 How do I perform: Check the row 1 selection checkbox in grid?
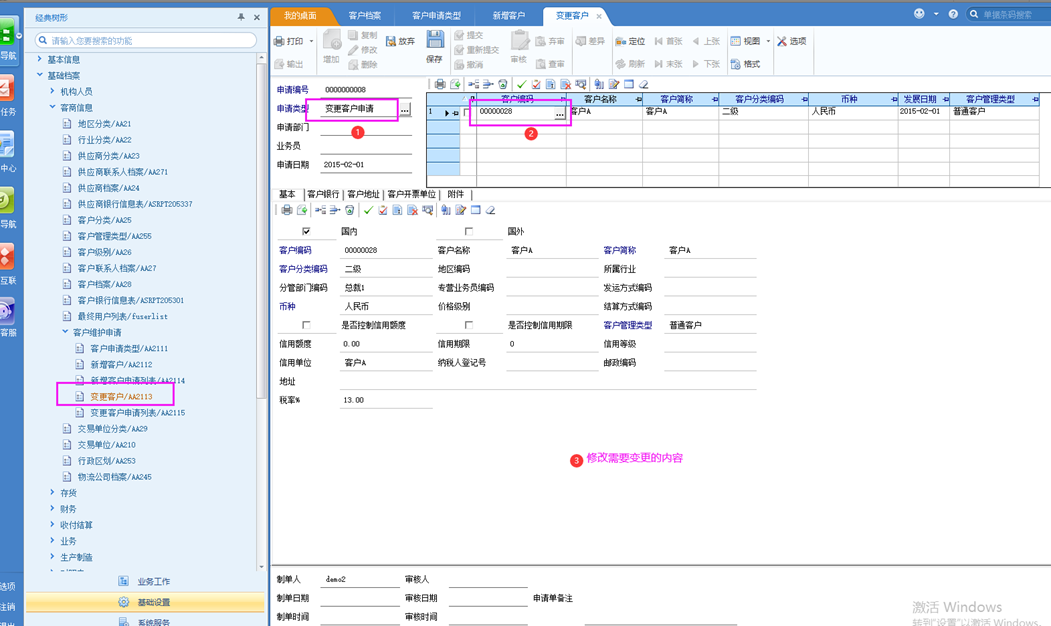click(x=467, y=113)
